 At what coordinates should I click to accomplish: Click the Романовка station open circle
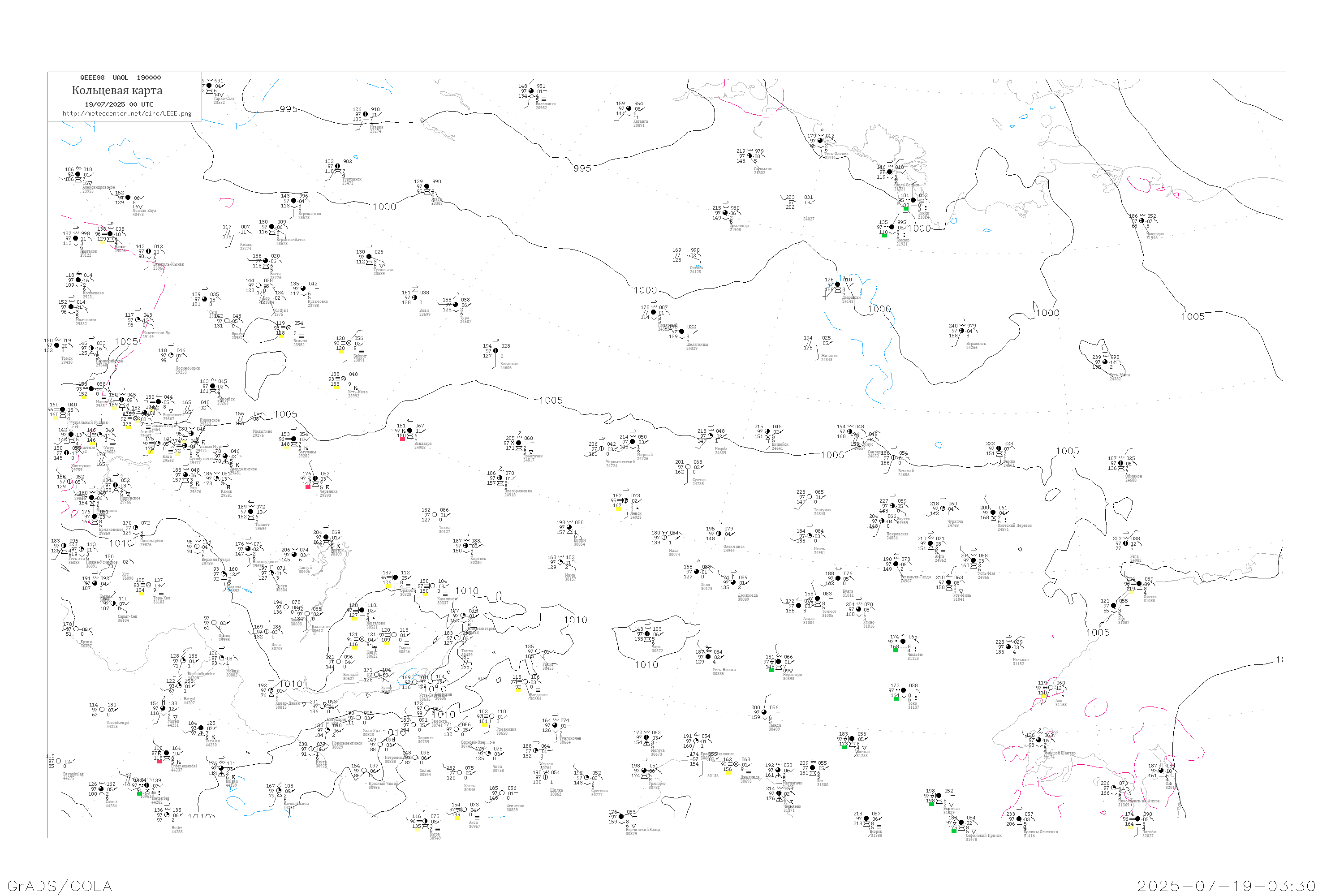(x=491, y=716)
